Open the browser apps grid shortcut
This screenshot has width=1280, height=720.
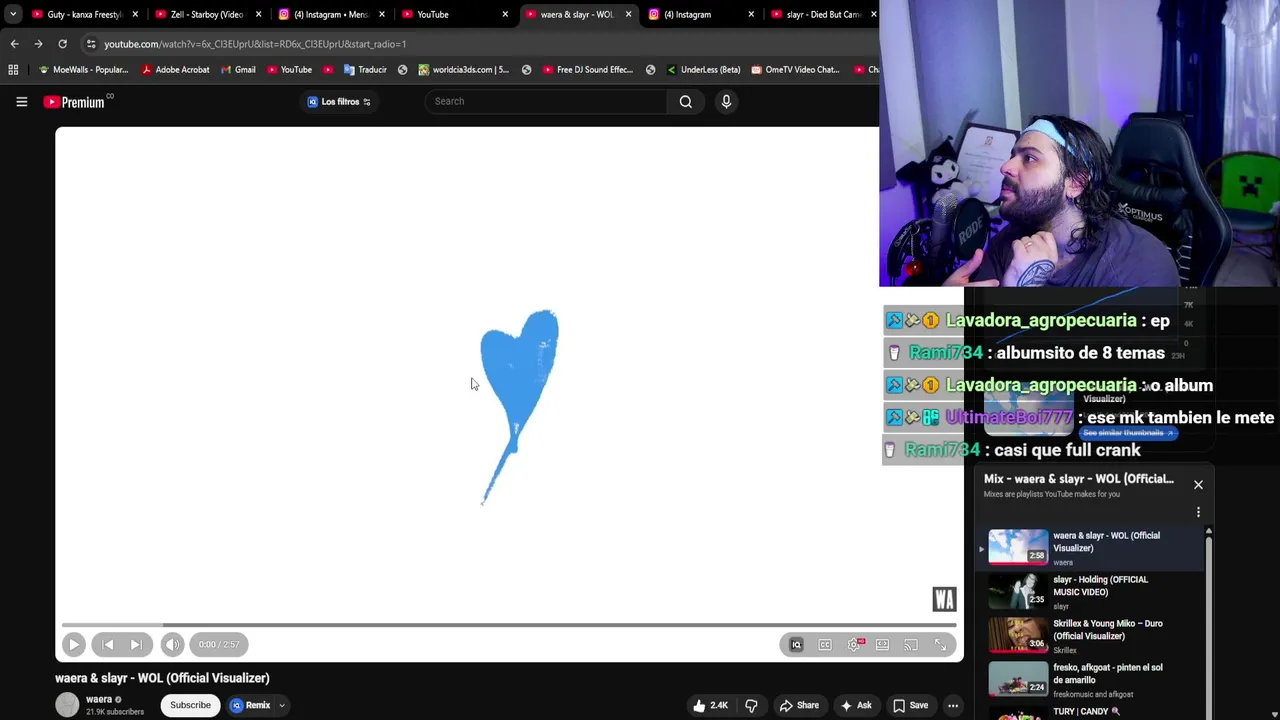(13, 70)
